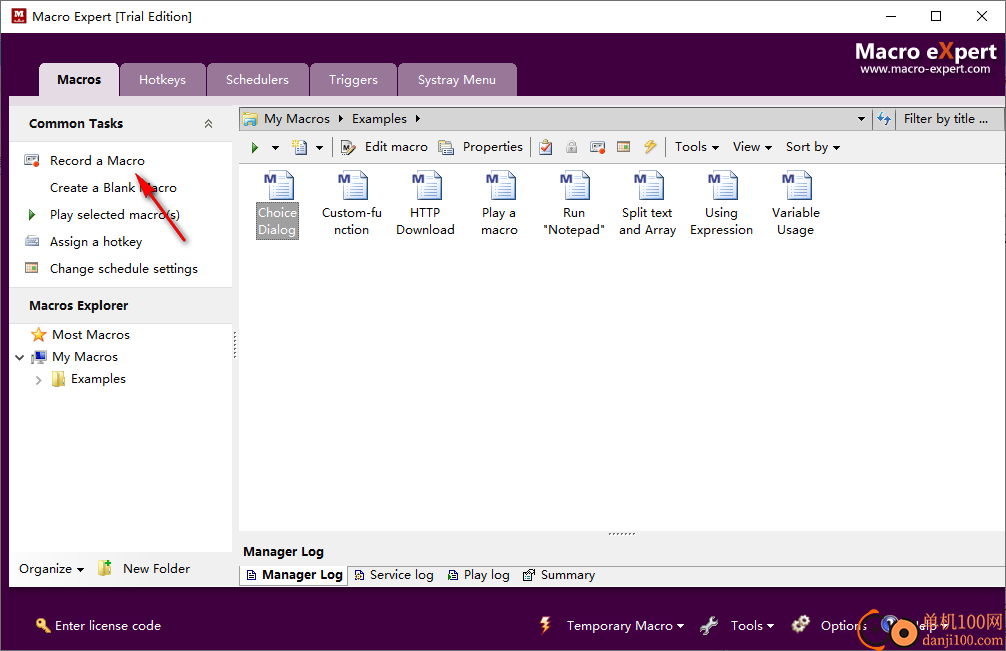
Task: Click Assign a hotkey task
Action: pos(96,241)
